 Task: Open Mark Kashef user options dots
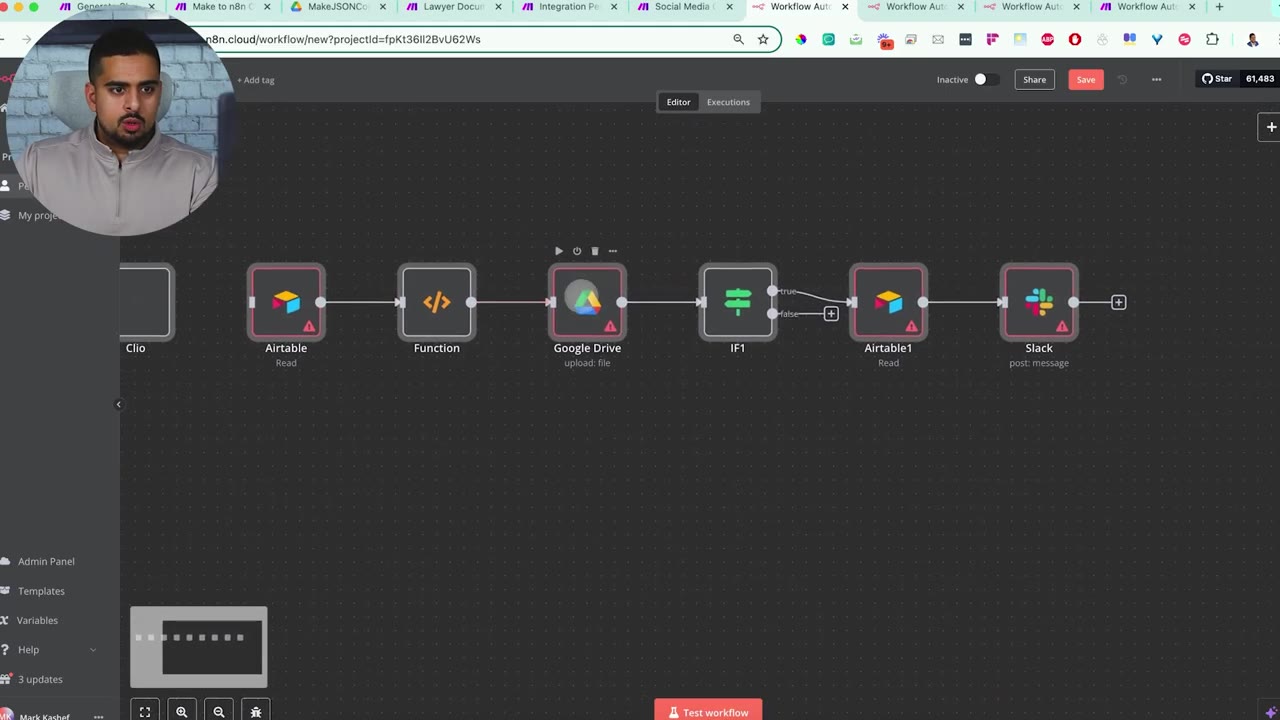click(98, 717)
